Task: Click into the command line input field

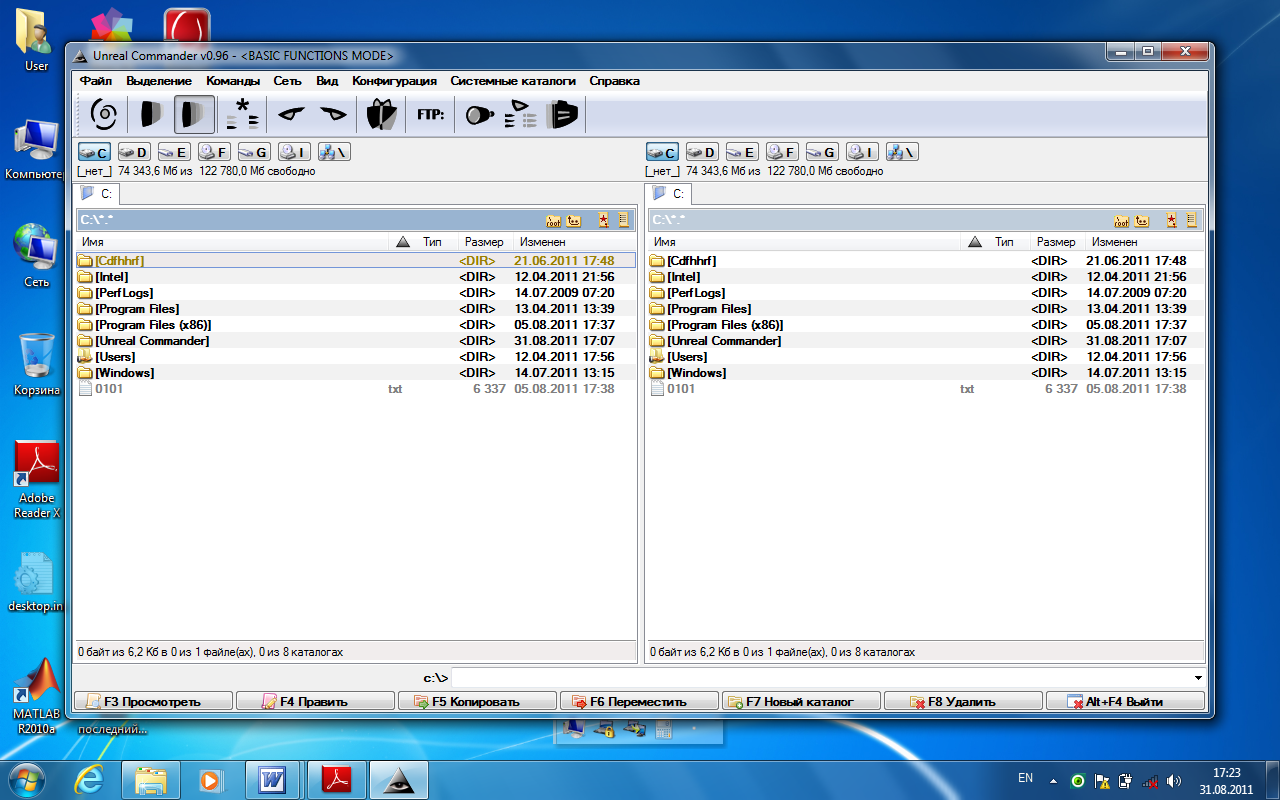Action: point(821,678)
